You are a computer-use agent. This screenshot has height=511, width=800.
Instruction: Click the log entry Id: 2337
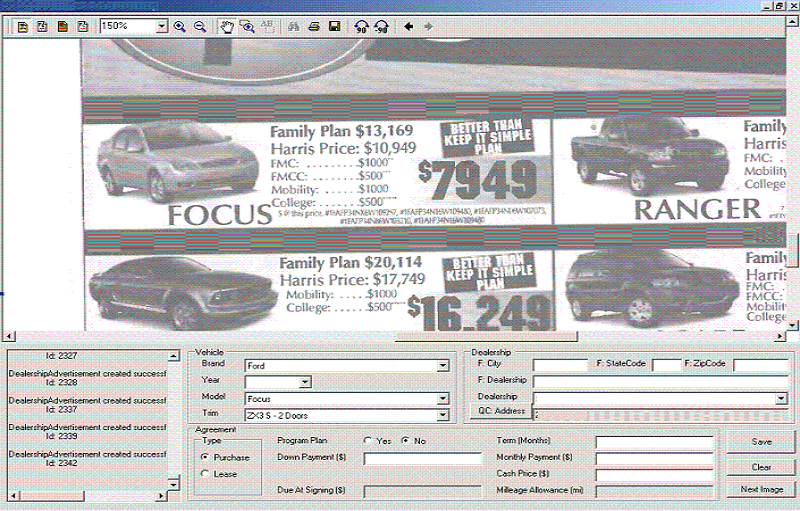pyautogui.click(x=61, y=410)
